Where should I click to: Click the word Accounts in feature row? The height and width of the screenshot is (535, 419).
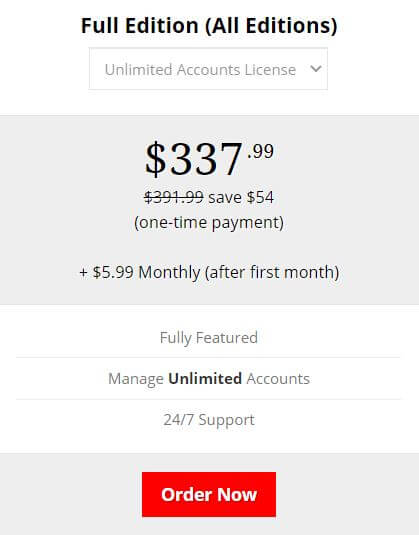pyautogui.click(x=278, y=379)
